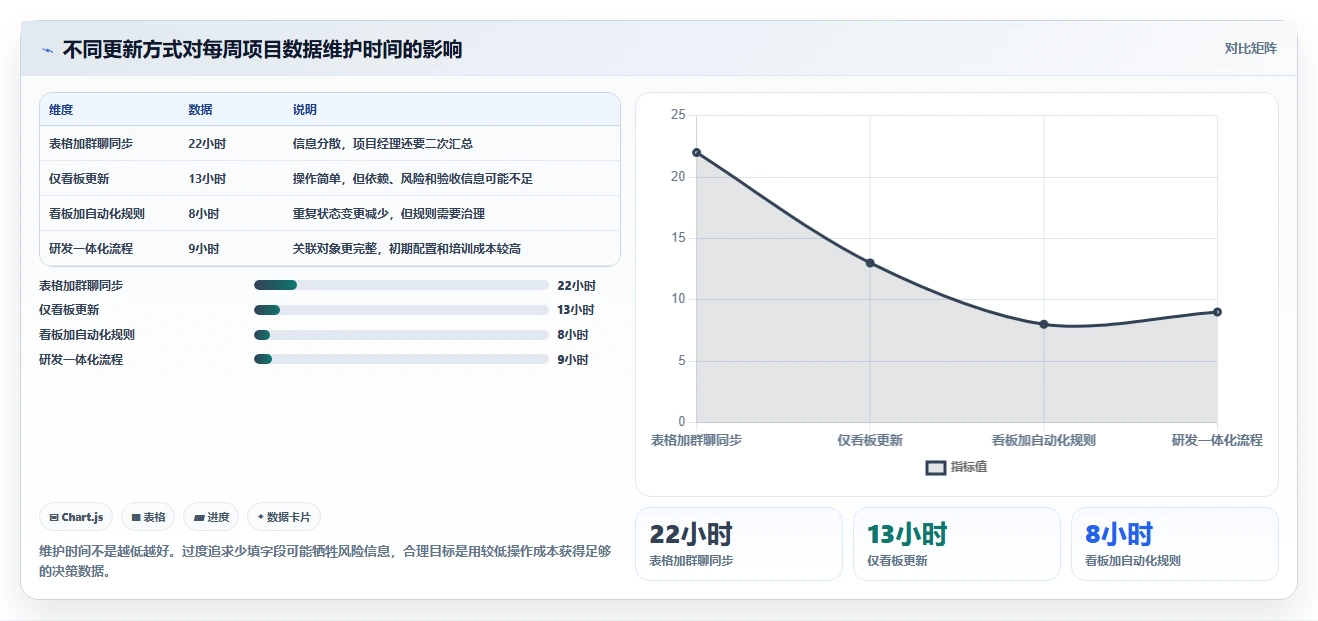Click the x-axis label 研发一体化流程
Image resolution: width=1318 pixels, height=621 pixels.
(1217, 440)
